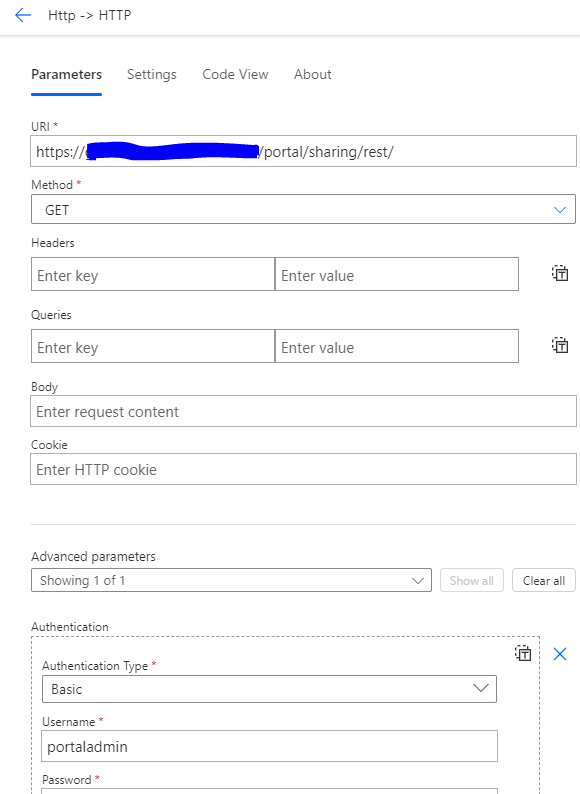
Task: Go back using the left arrow icon
Action: (23, 16)
